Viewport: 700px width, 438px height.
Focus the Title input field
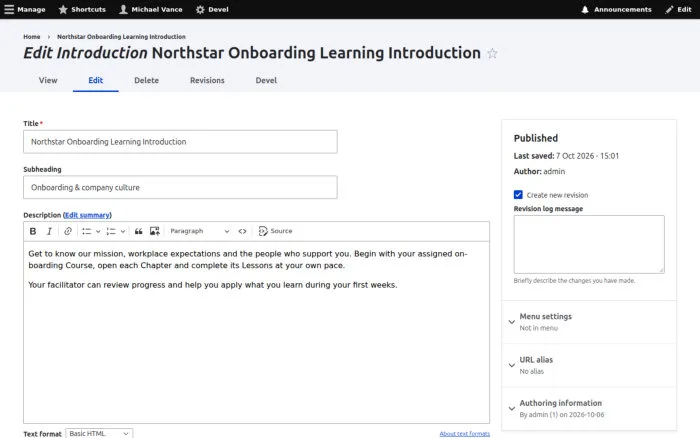[x=180, y=142]
